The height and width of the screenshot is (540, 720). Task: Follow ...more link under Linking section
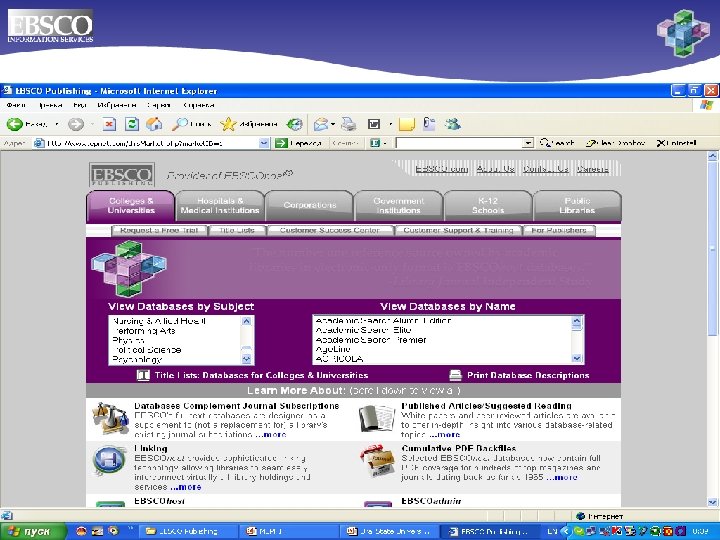(x=186, y=487)
